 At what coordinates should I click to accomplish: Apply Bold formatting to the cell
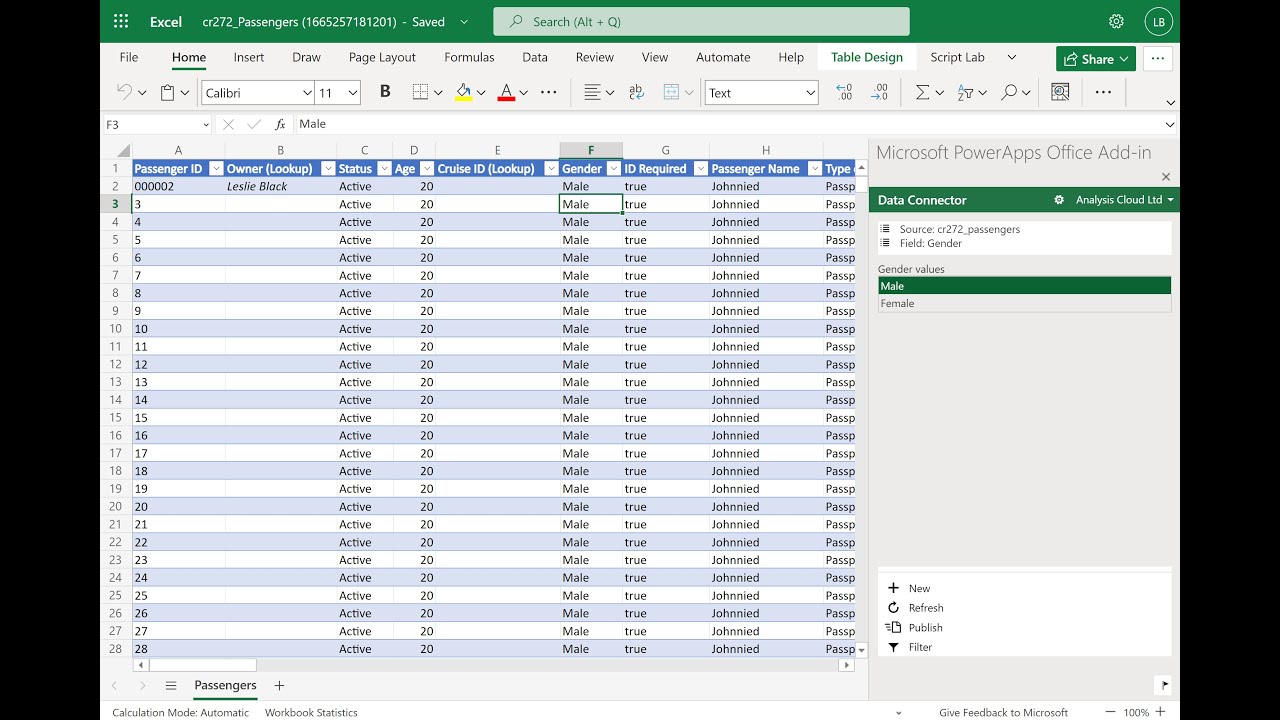385,92
